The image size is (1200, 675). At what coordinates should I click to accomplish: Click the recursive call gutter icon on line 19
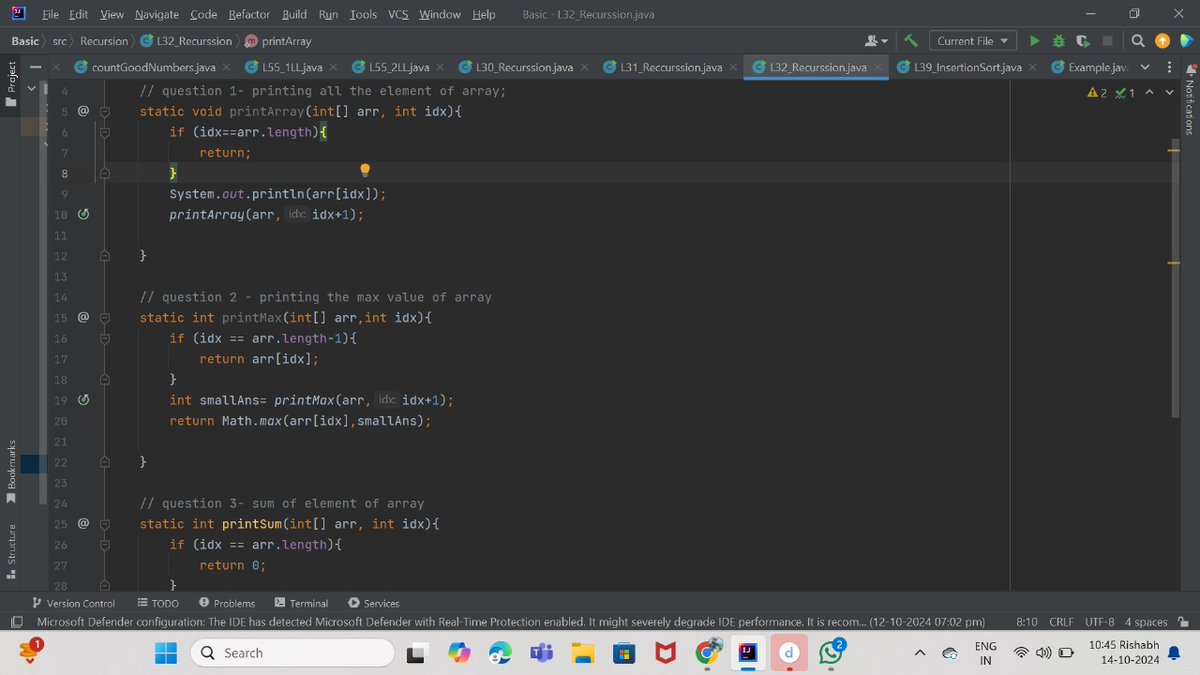[x=84, y=400]
